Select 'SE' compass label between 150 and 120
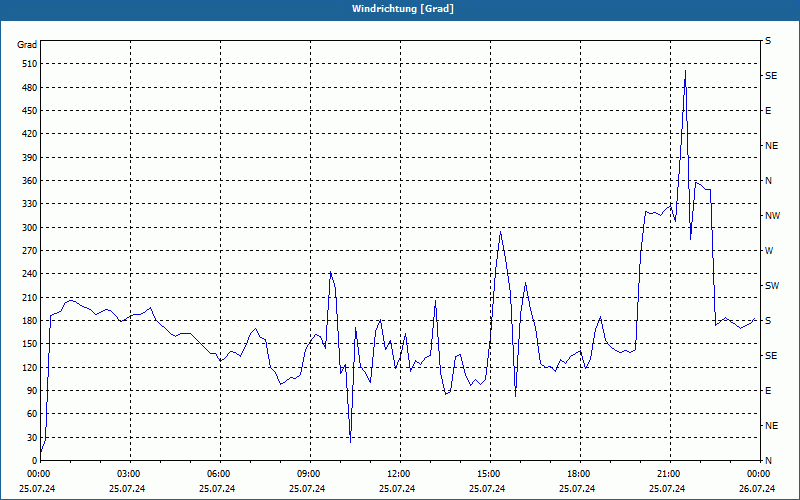This screenshot has height=500, width=800. [771, 356]
